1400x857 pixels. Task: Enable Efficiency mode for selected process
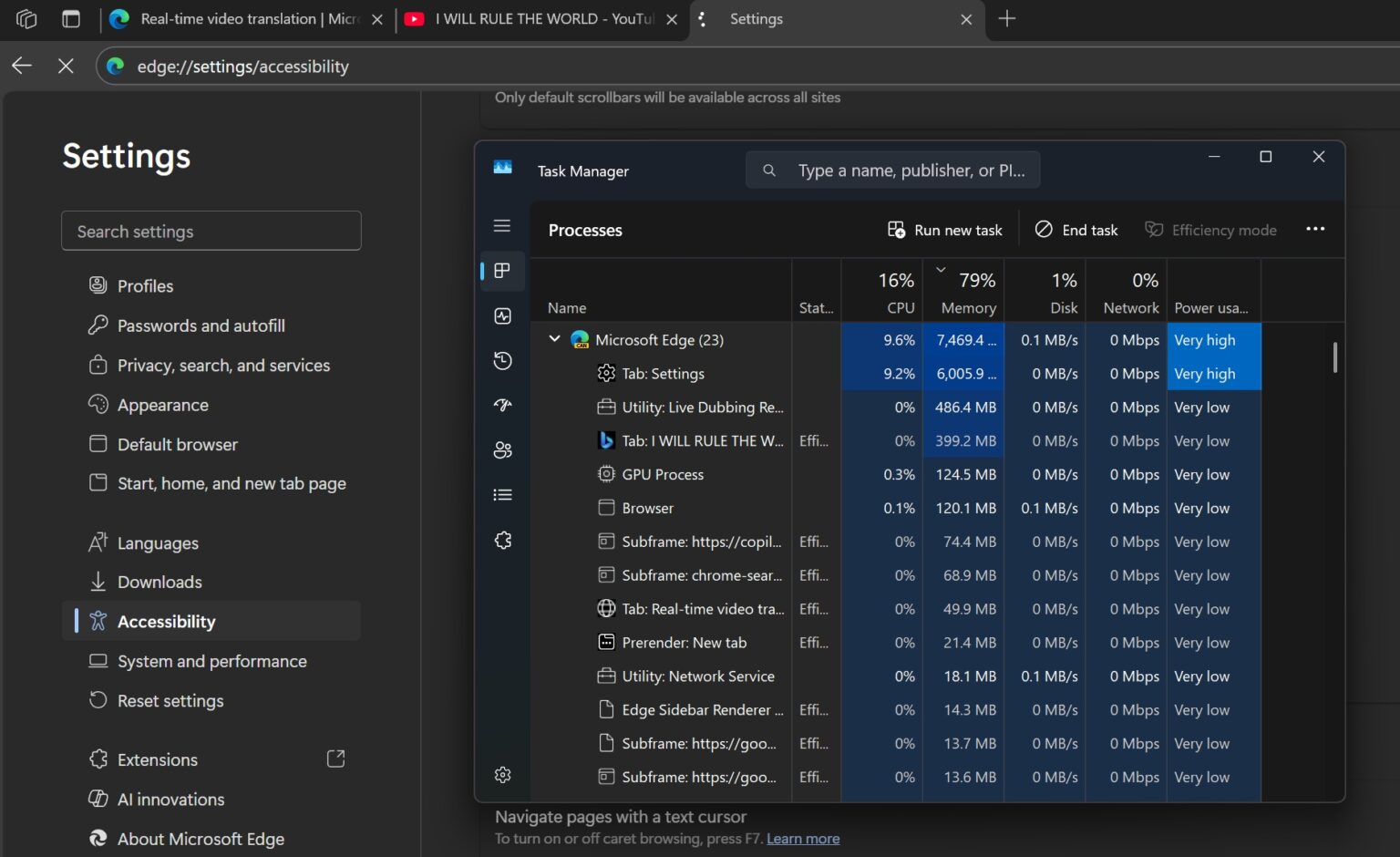pyautogui.click(x=1210, y=229)
